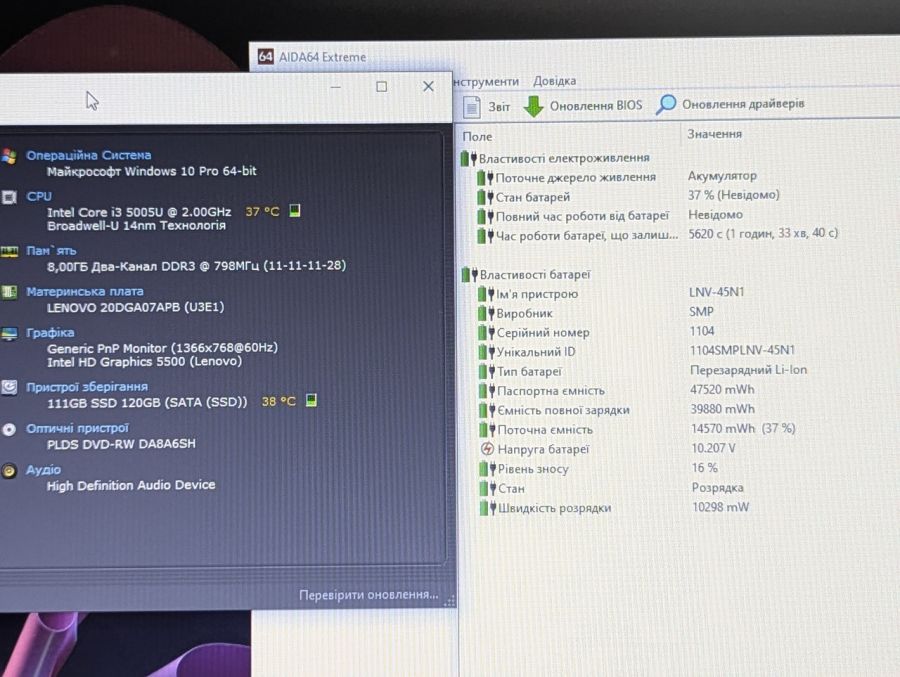Viewport: 900px width, 677px height.
Task: Select Властивості електроживлення group row
Action: (556, 158)
